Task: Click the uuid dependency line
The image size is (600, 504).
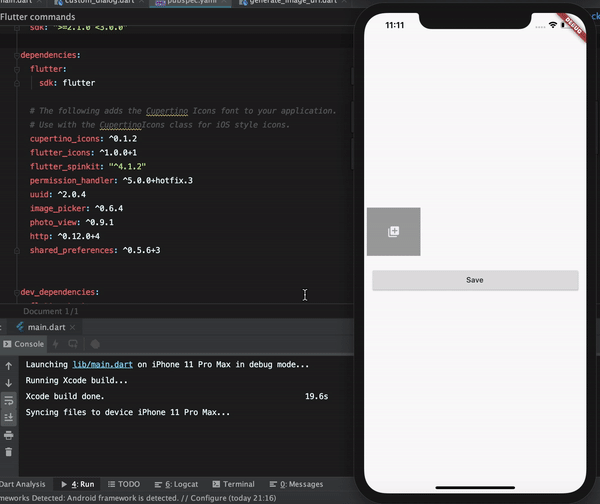Action: 58,194
